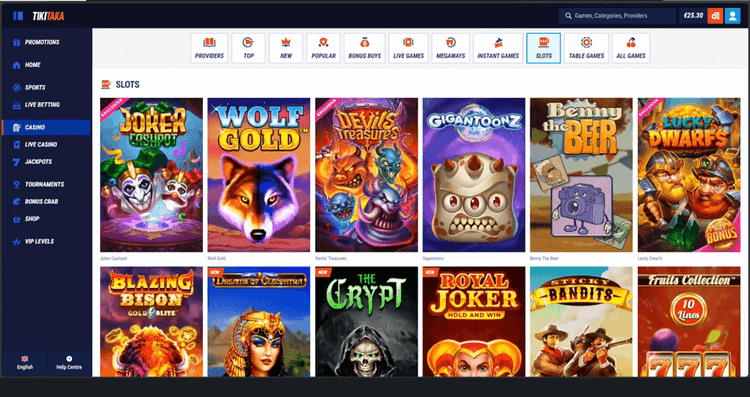Select the Megaways category tab

coord(451,48)
